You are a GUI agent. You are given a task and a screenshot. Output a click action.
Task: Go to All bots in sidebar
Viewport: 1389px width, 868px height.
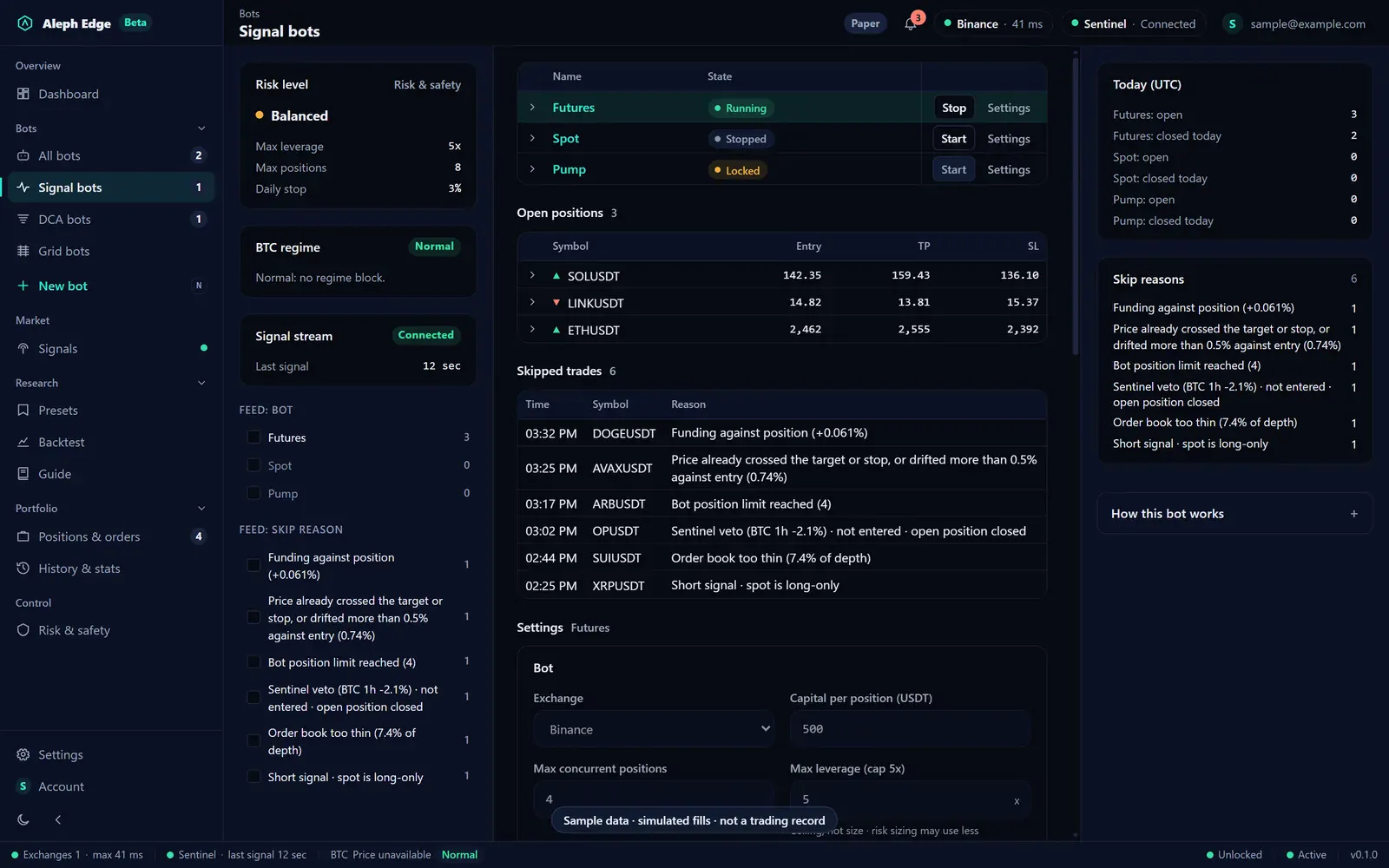pyautogui.click(x=111, y=156)
